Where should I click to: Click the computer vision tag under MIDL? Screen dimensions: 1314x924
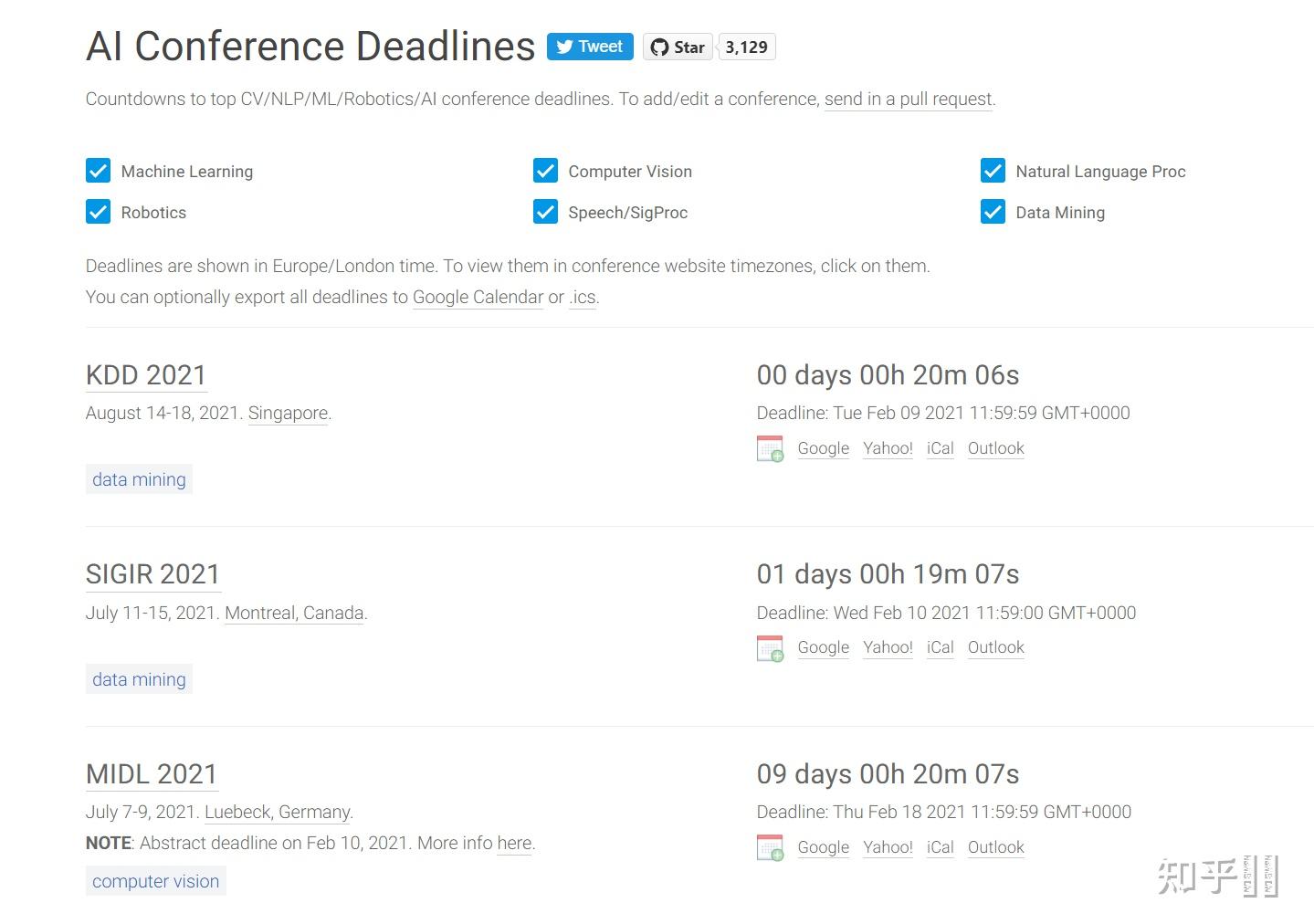pos(155,881)
